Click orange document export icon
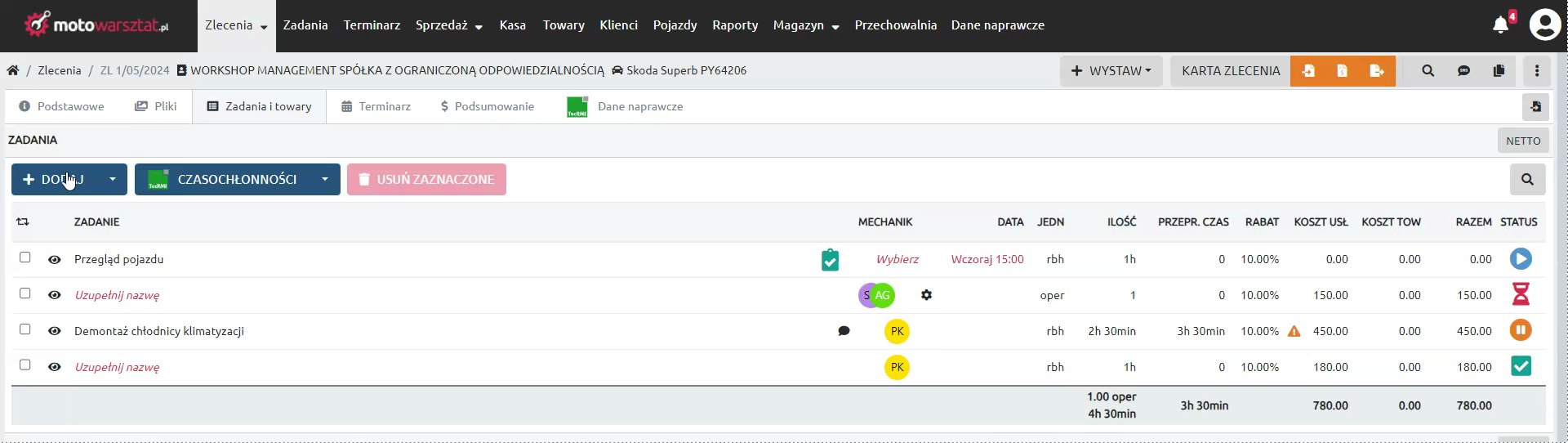This screenshot has width=1568, height=443. tap(1377, 71)
